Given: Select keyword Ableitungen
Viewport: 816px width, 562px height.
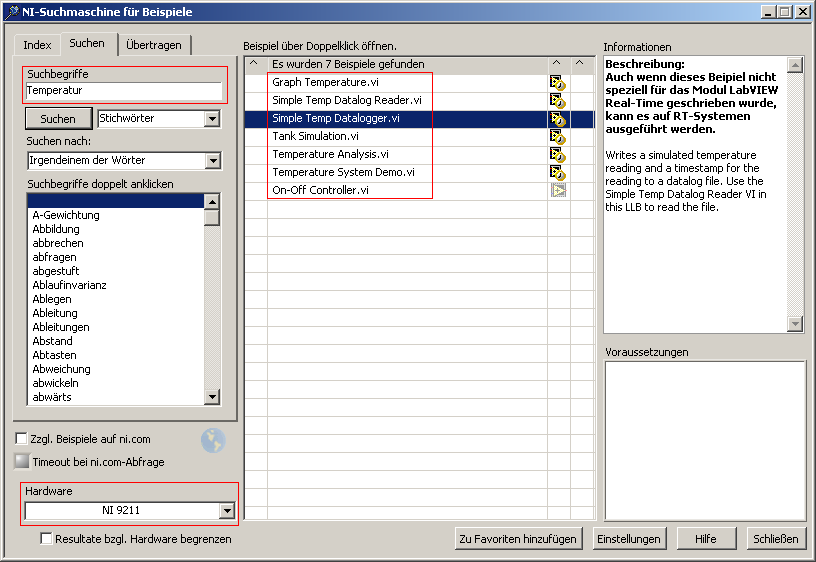Looking at the screenshot, I should click(61, 327).
